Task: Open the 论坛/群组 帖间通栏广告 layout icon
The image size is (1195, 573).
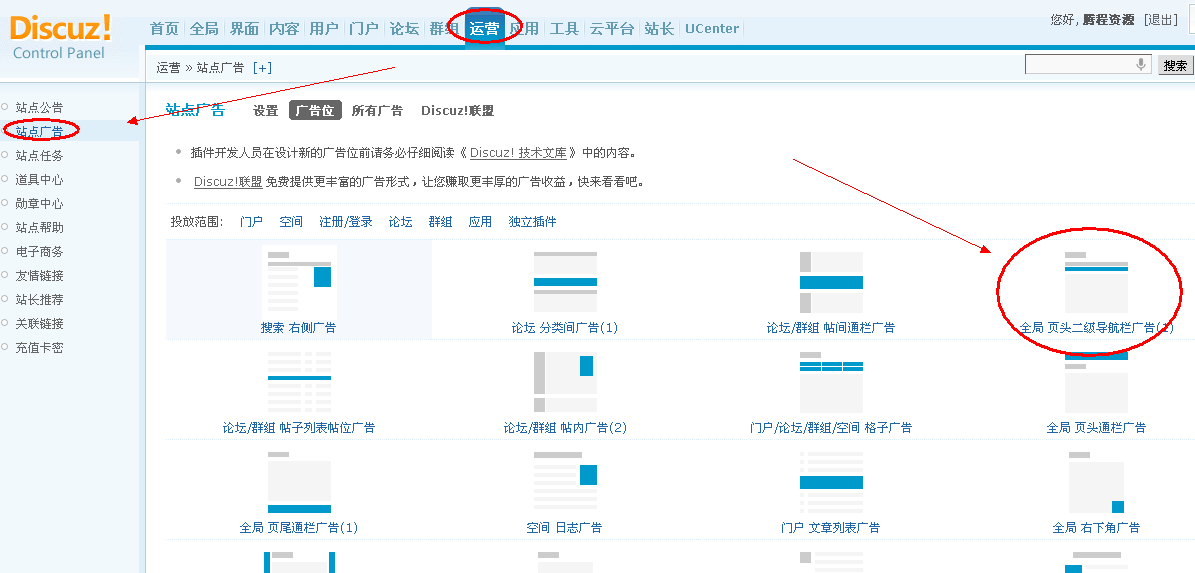Action: (831, 283)
